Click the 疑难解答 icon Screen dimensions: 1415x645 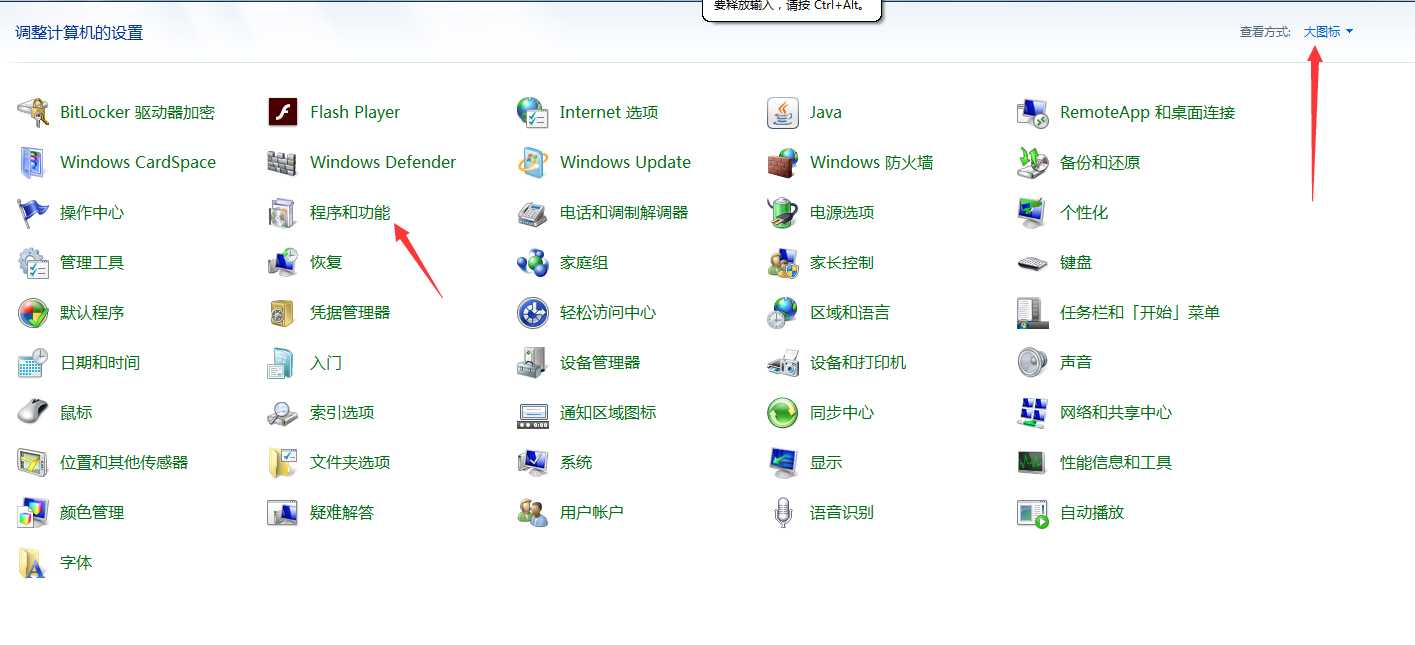(x=283, y=512)
